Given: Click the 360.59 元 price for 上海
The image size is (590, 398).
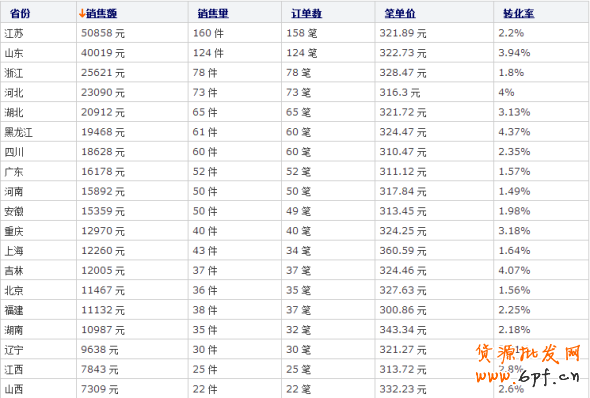Looking at the screenshot, I should pos(403,251).
